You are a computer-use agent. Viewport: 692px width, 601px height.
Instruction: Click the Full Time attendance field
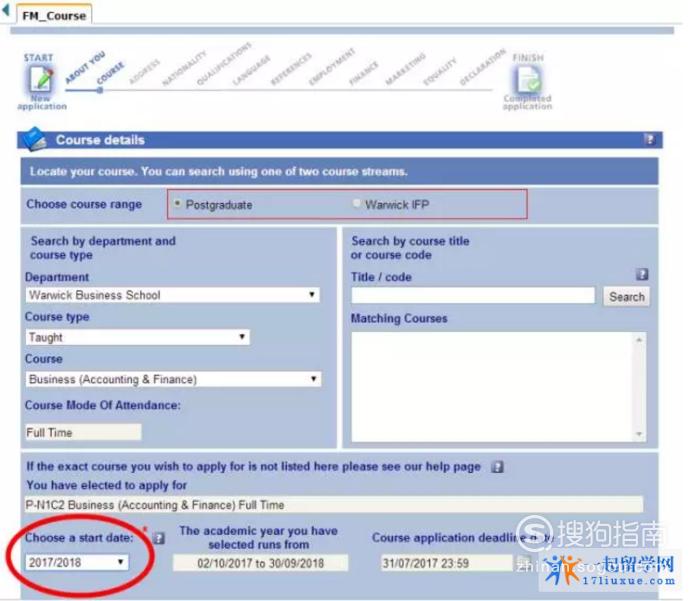point(83,432)
